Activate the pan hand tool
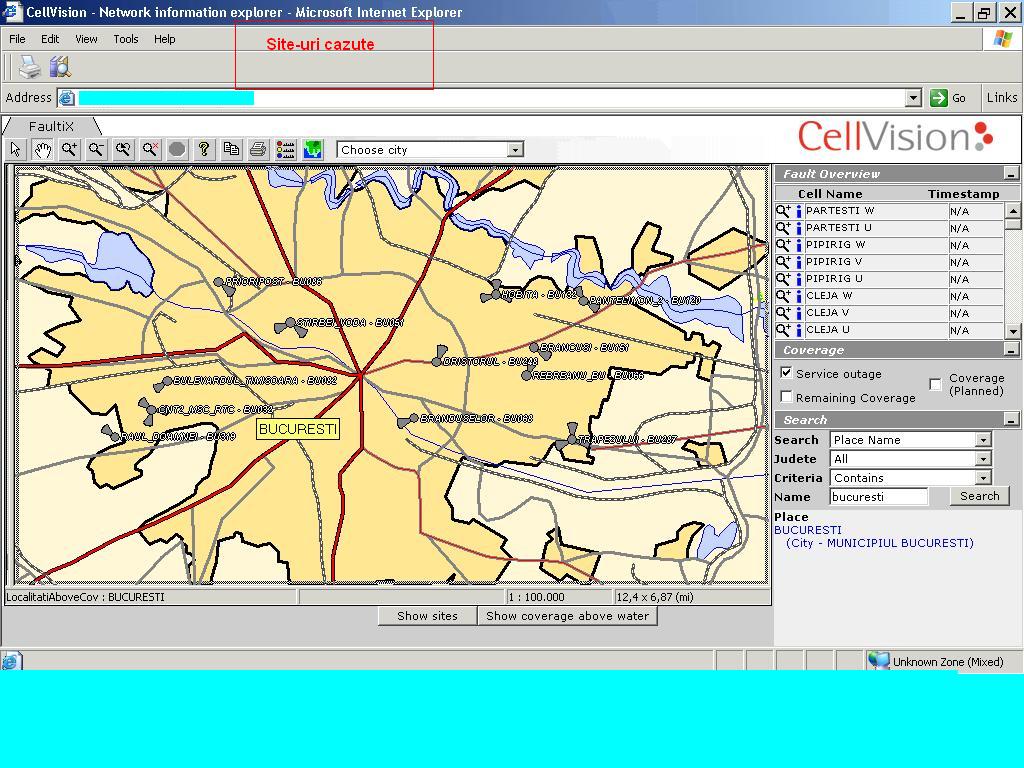The height and width of the screenshot is (768, 1024). click(42, 150)
